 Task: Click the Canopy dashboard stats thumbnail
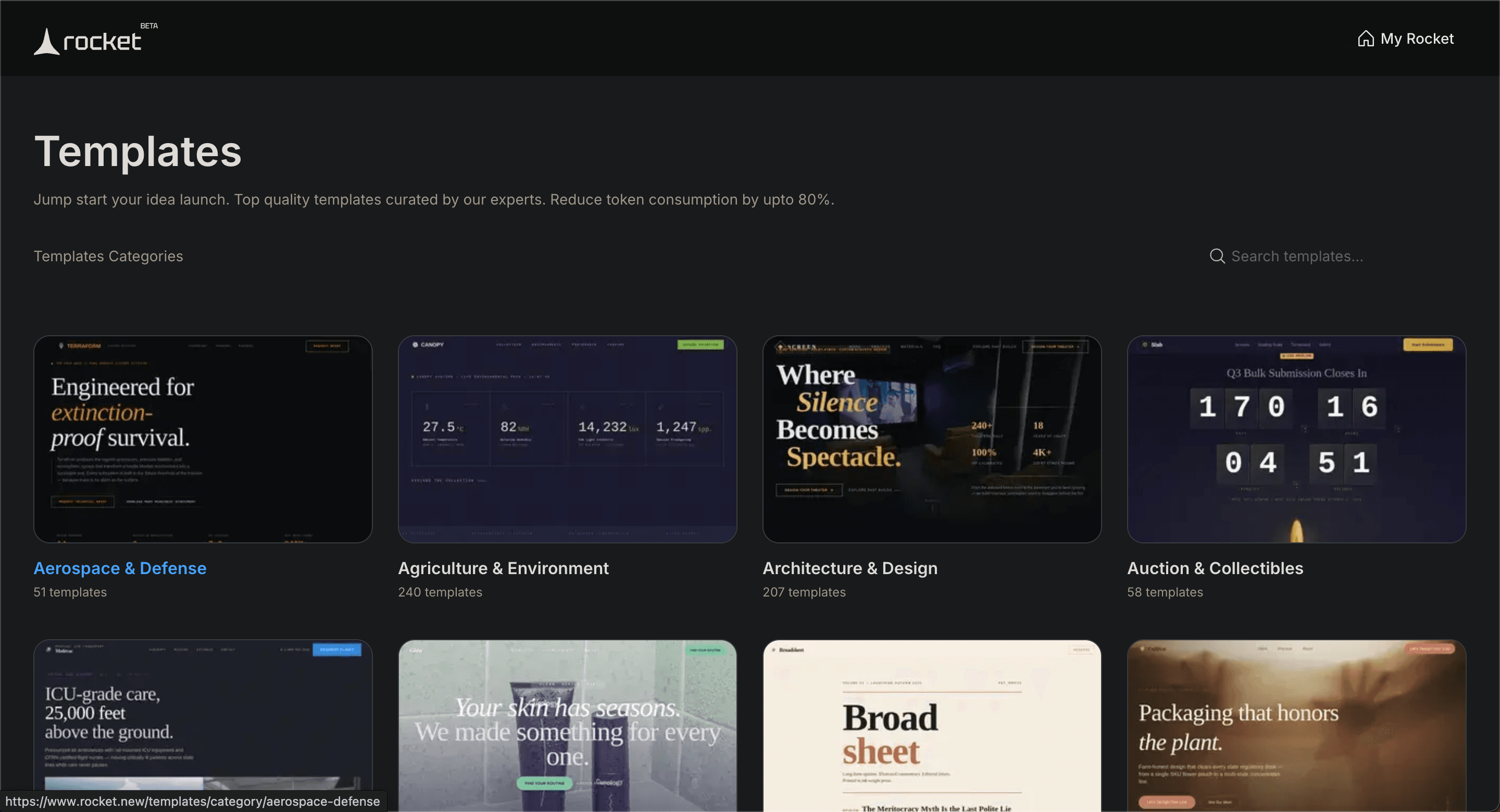pyautogui.click(x=567, y=439)
